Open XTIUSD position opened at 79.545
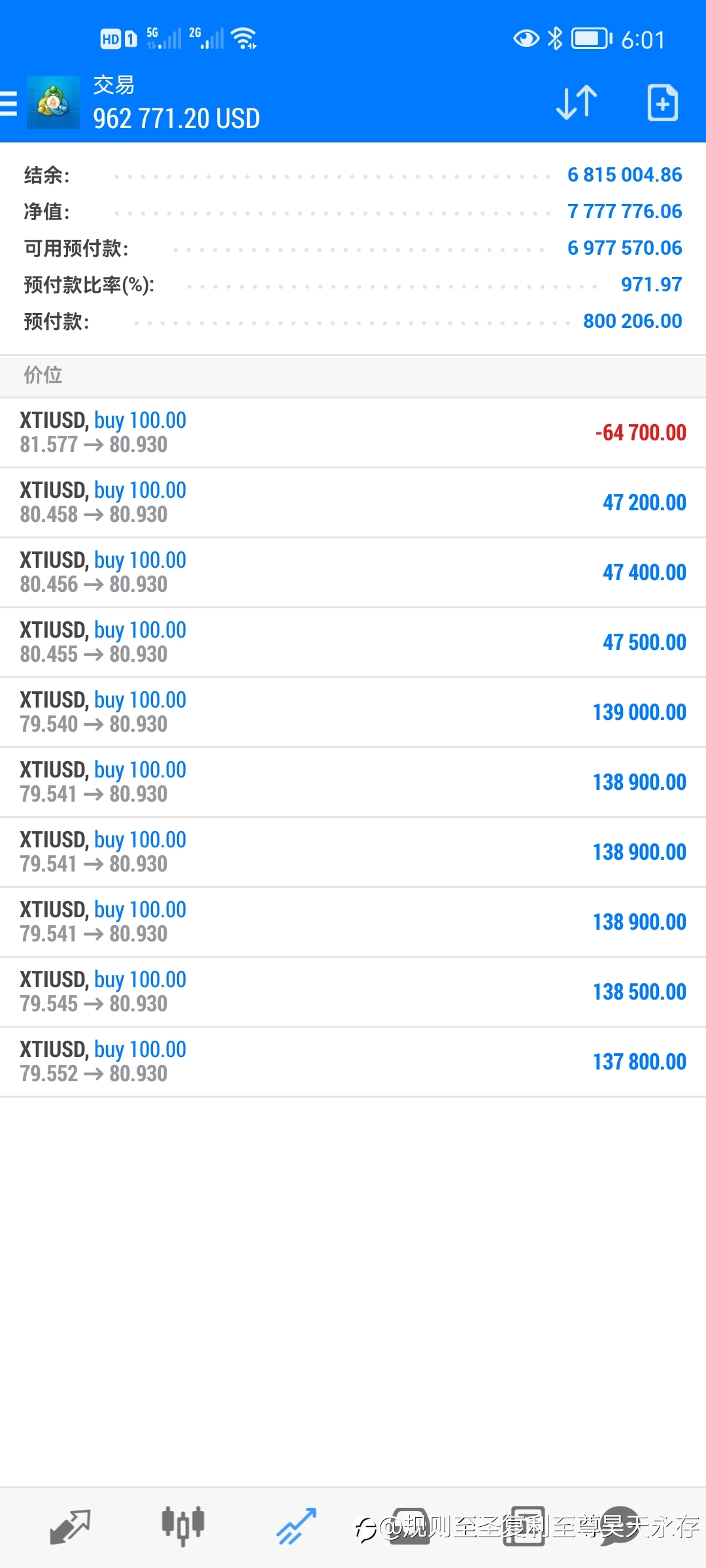This screenshot has height=1568, width=706. 353,992
